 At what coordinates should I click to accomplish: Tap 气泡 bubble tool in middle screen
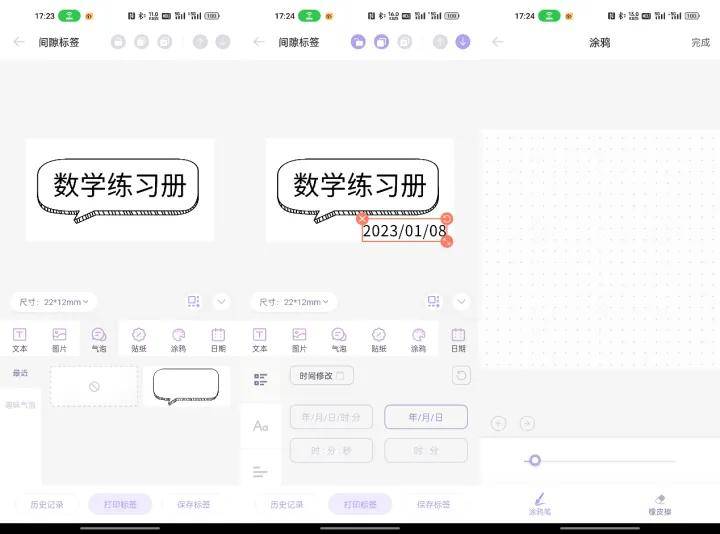pos(339,340)
